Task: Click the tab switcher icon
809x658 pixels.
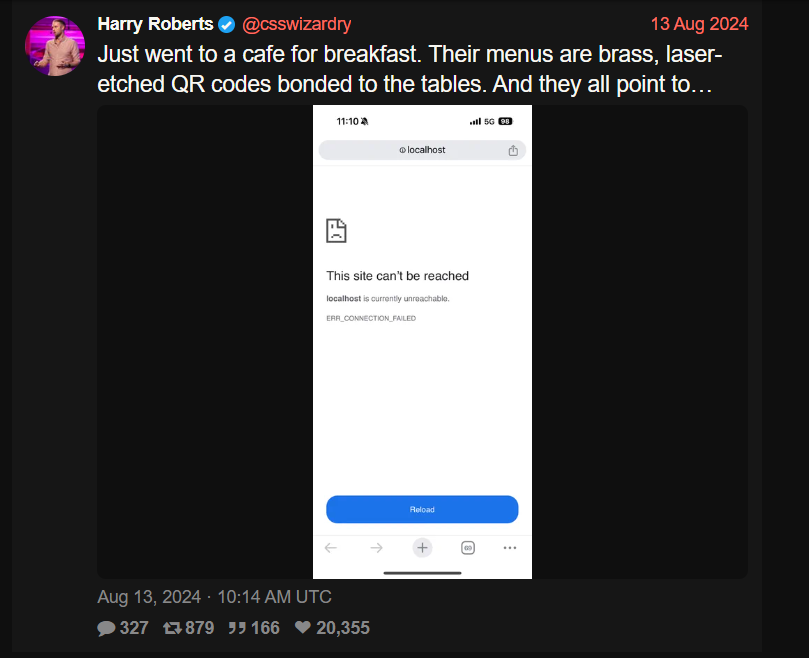Action: click(468, 548)
